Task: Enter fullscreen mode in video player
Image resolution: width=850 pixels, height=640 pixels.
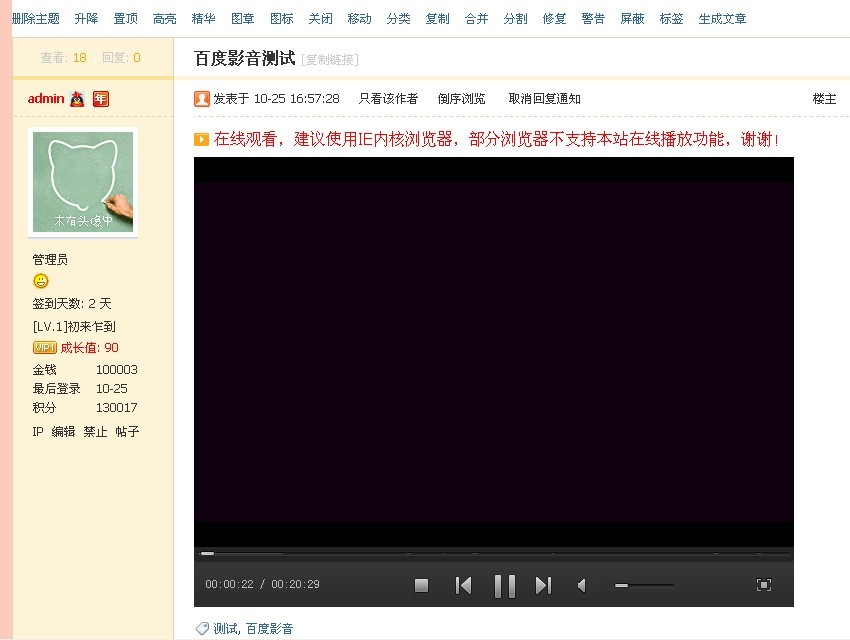Action: [764, 585]
